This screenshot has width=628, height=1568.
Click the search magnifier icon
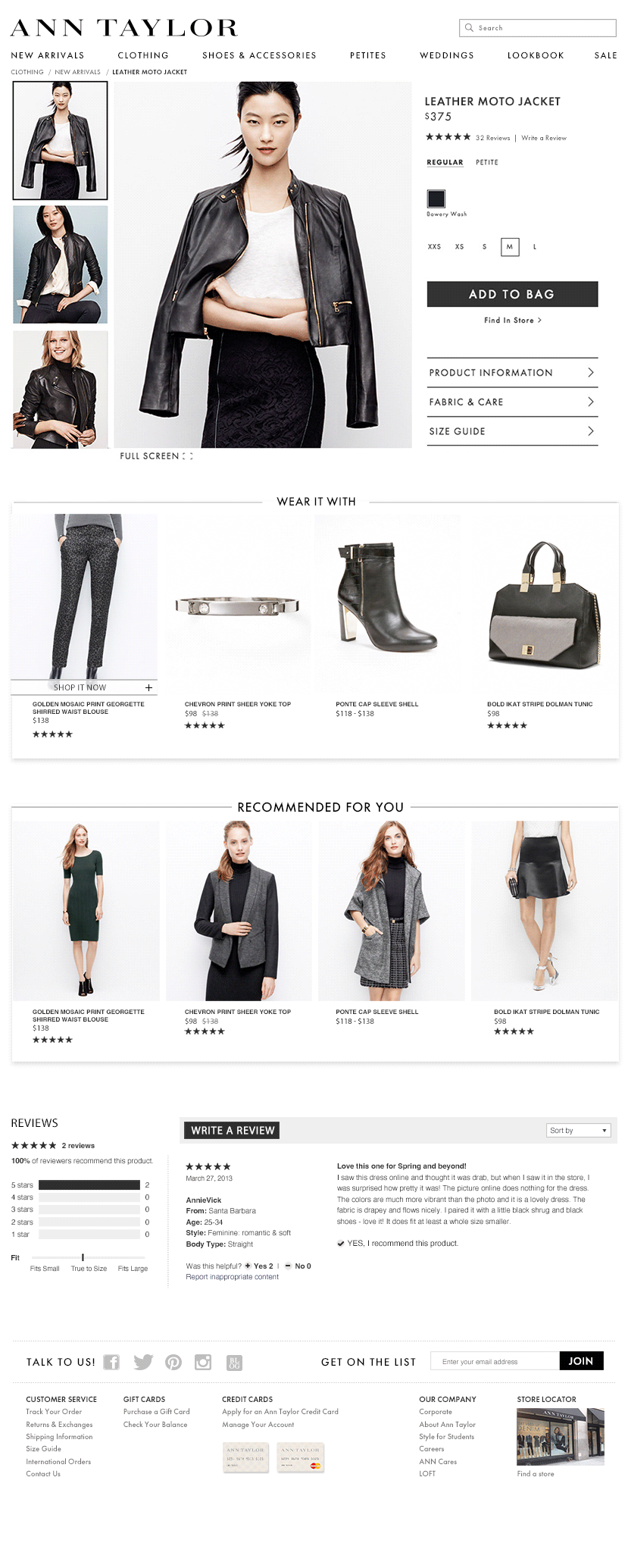470,28
